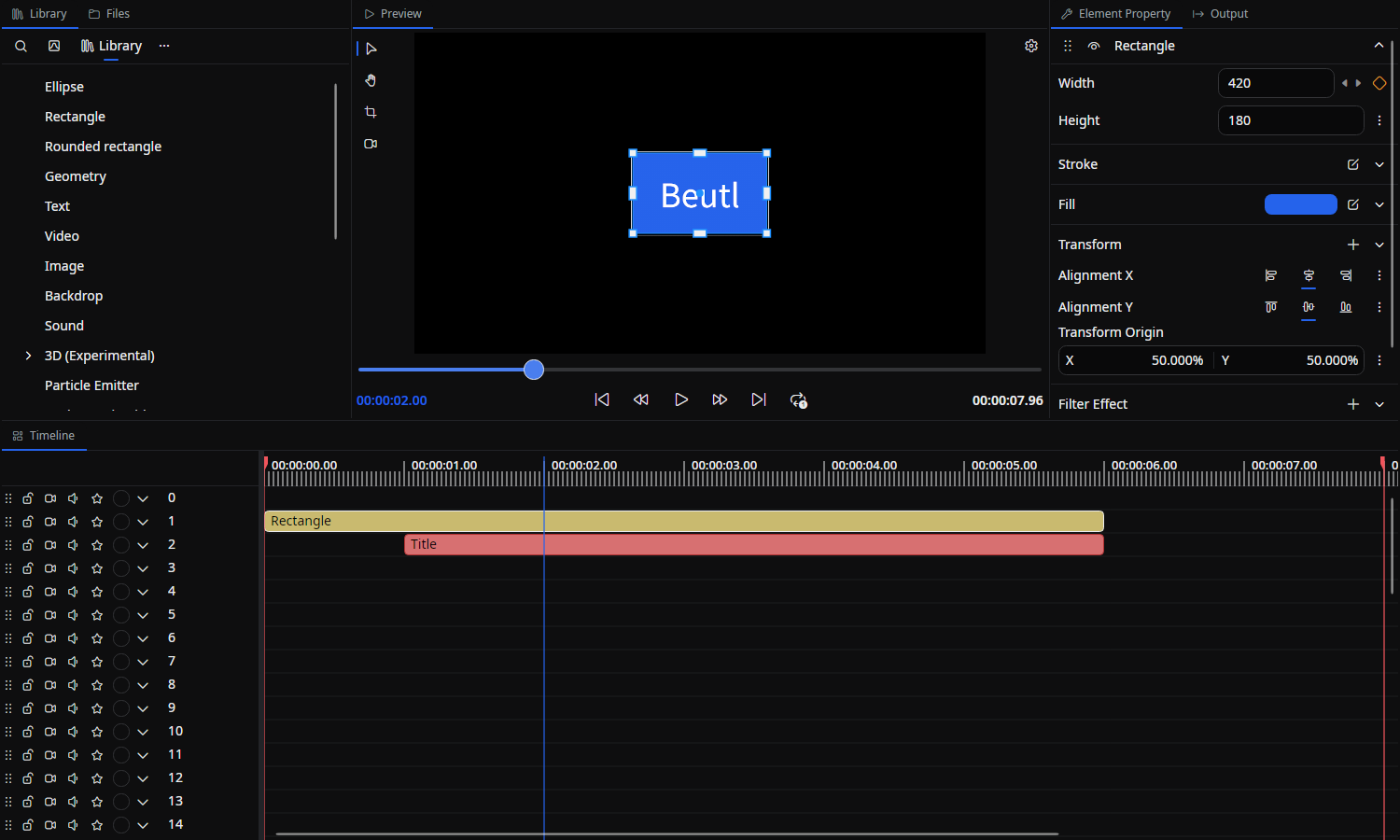Select the Preview tab
The width and height of the screenshot is (1400, 840).
(393, 14)
